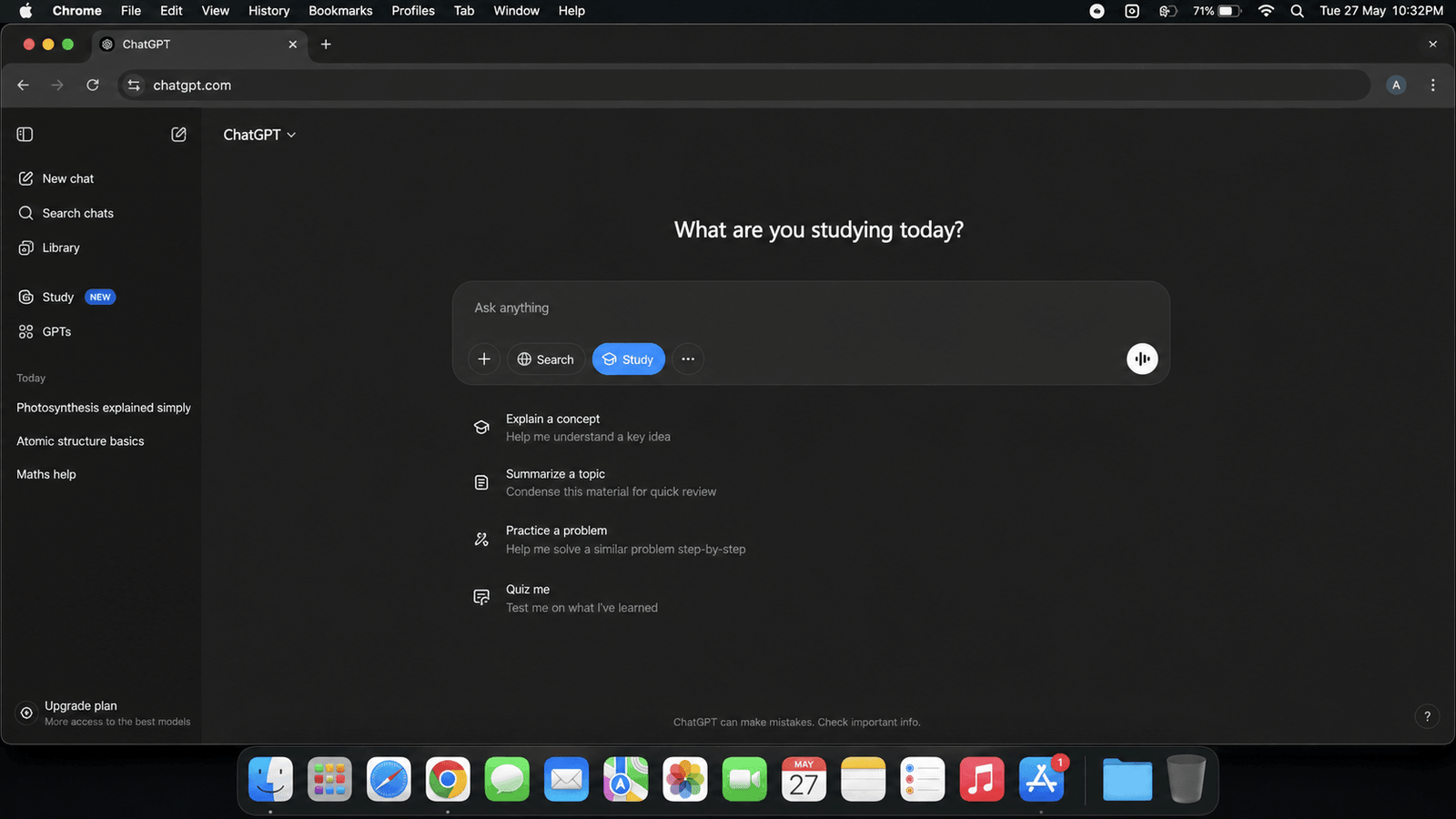Image resolution: width=1456 pixels, height=819 pixels.
Task: Toggle off the Study mode chip
Action: 629,359
